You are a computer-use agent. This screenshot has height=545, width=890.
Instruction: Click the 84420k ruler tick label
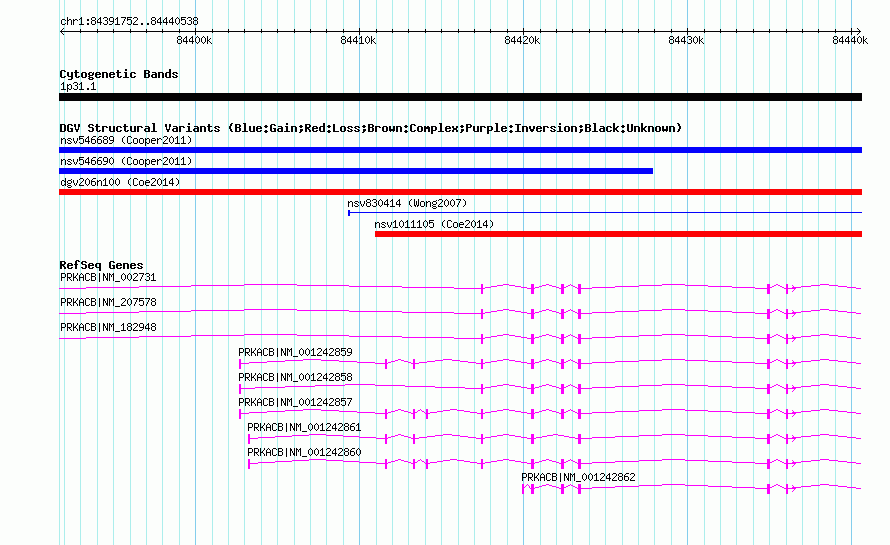coord(522,40)
